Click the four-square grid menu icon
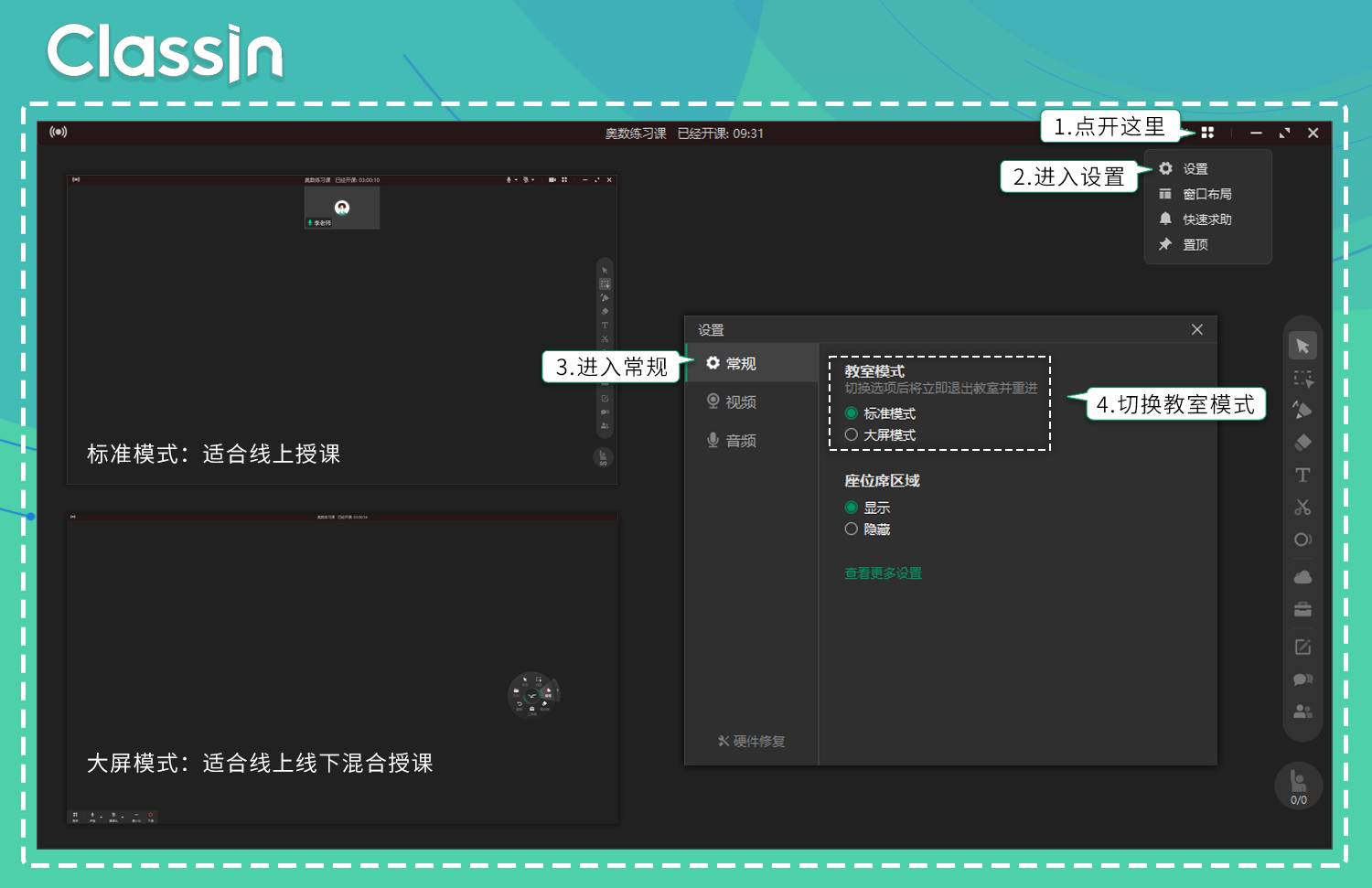Image resolution: width=1372 pixels, height=888 pixels. tap(1207, 133)
